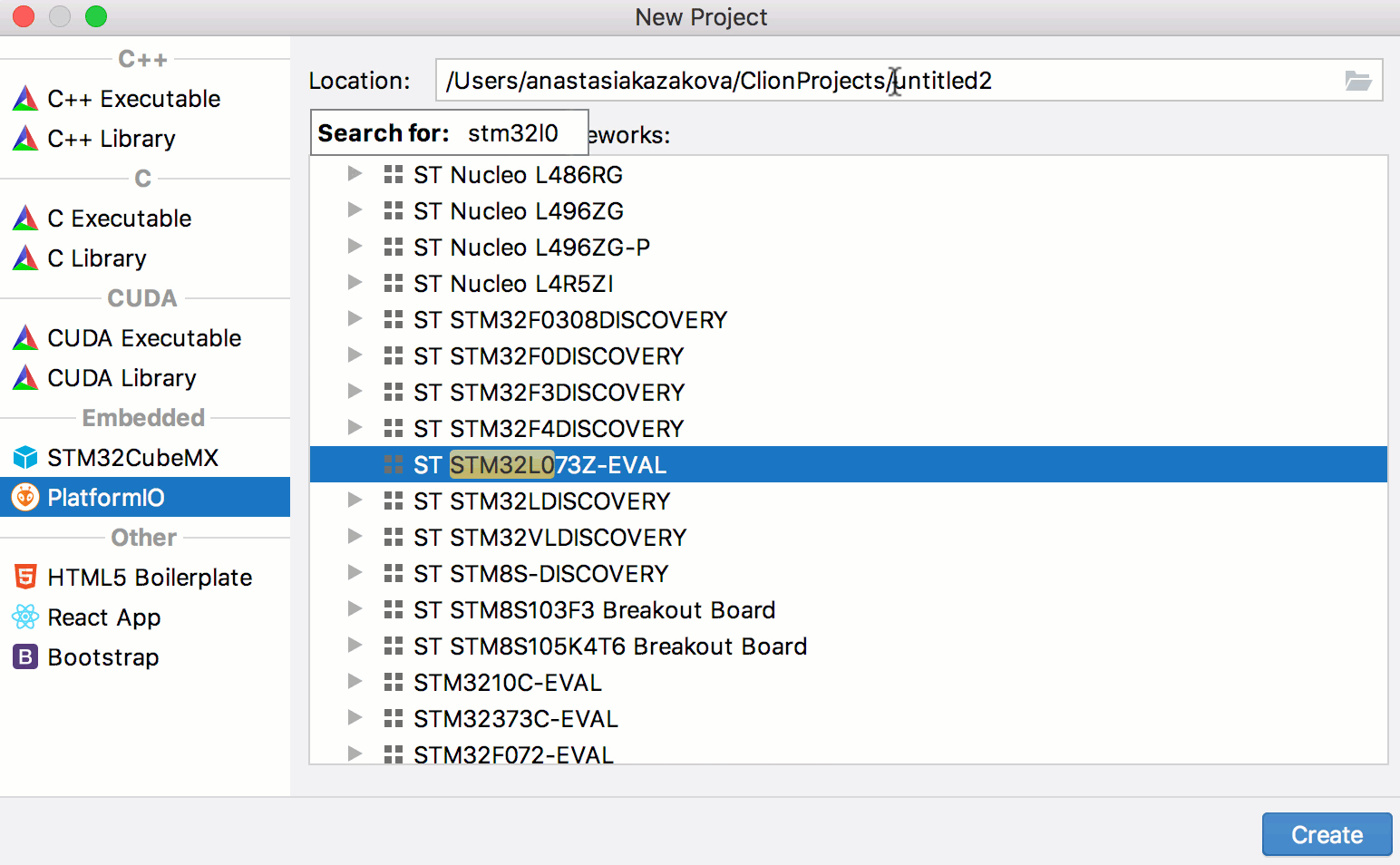The image size is (1400, 865).
Task: Select the ST STM32F0308DISCOVERY board
Action: (849, 319)
